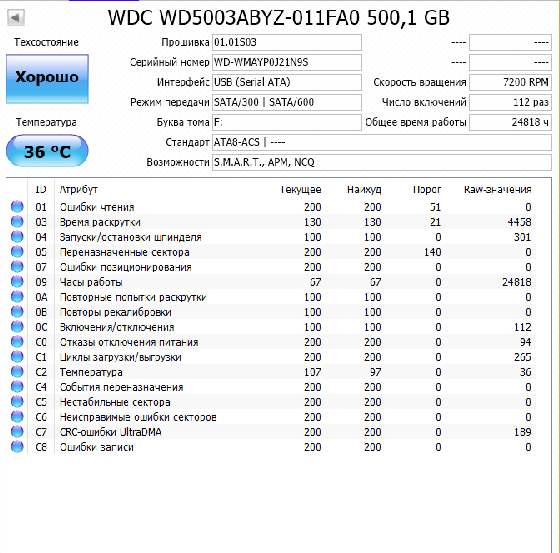Click the Интерфейс field USB (Serial ATA)
Screen dimensions: 560x553
pos(287,83)
